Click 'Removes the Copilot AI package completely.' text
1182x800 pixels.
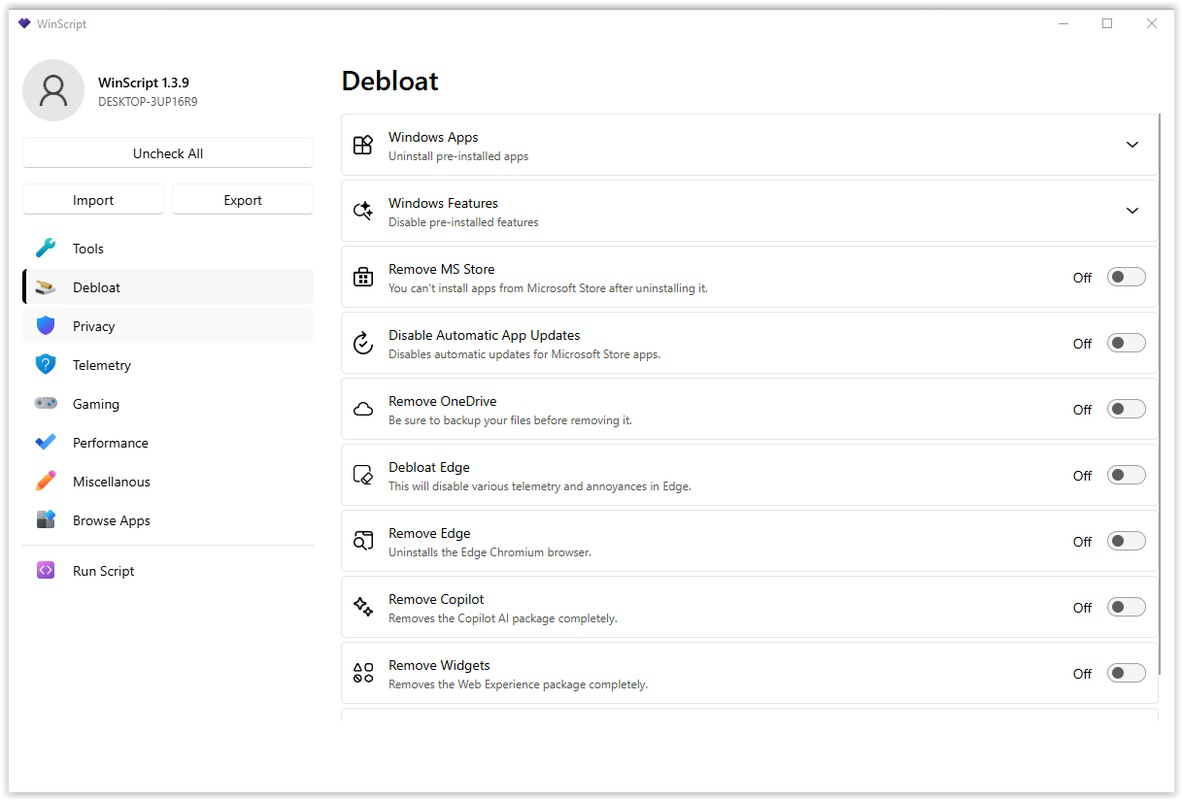tap(503, 618)
